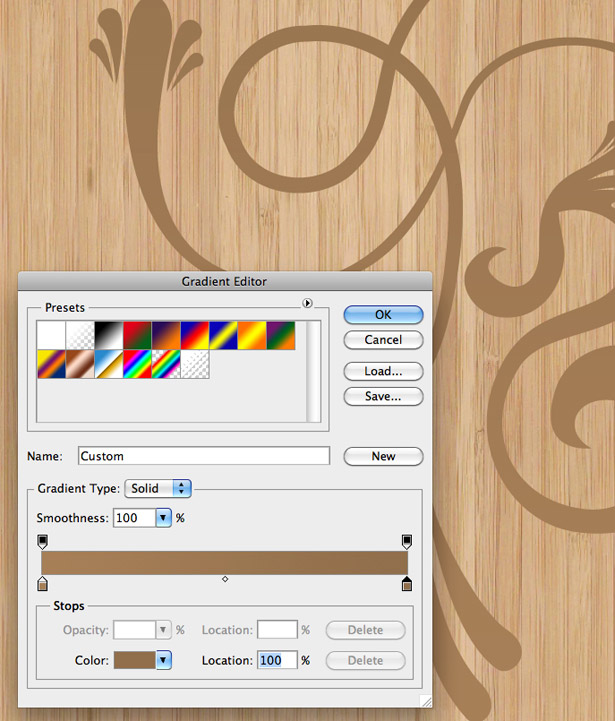Click the presets list scrollbar

(313, 371)
